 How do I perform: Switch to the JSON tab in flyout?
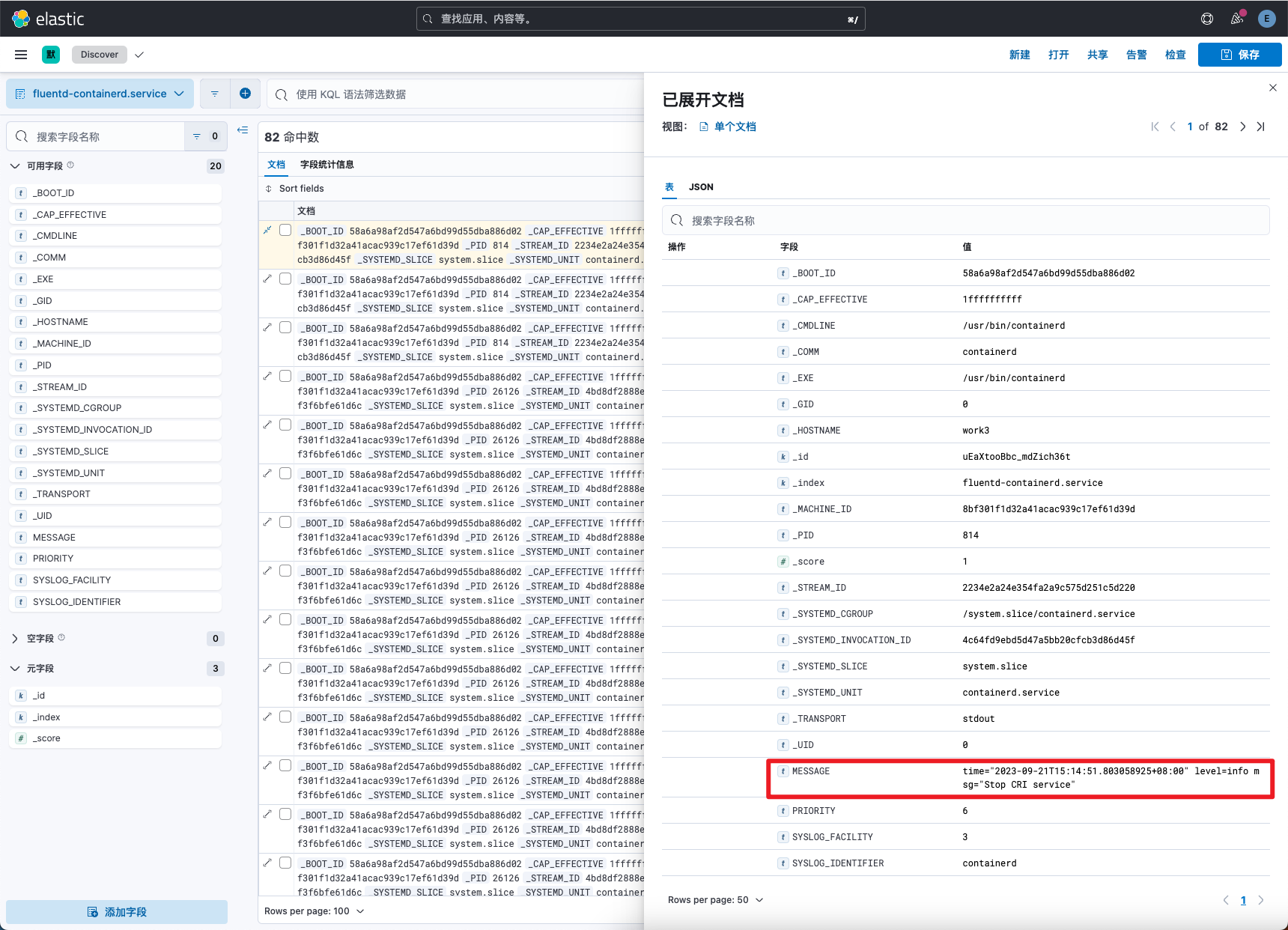701,187
